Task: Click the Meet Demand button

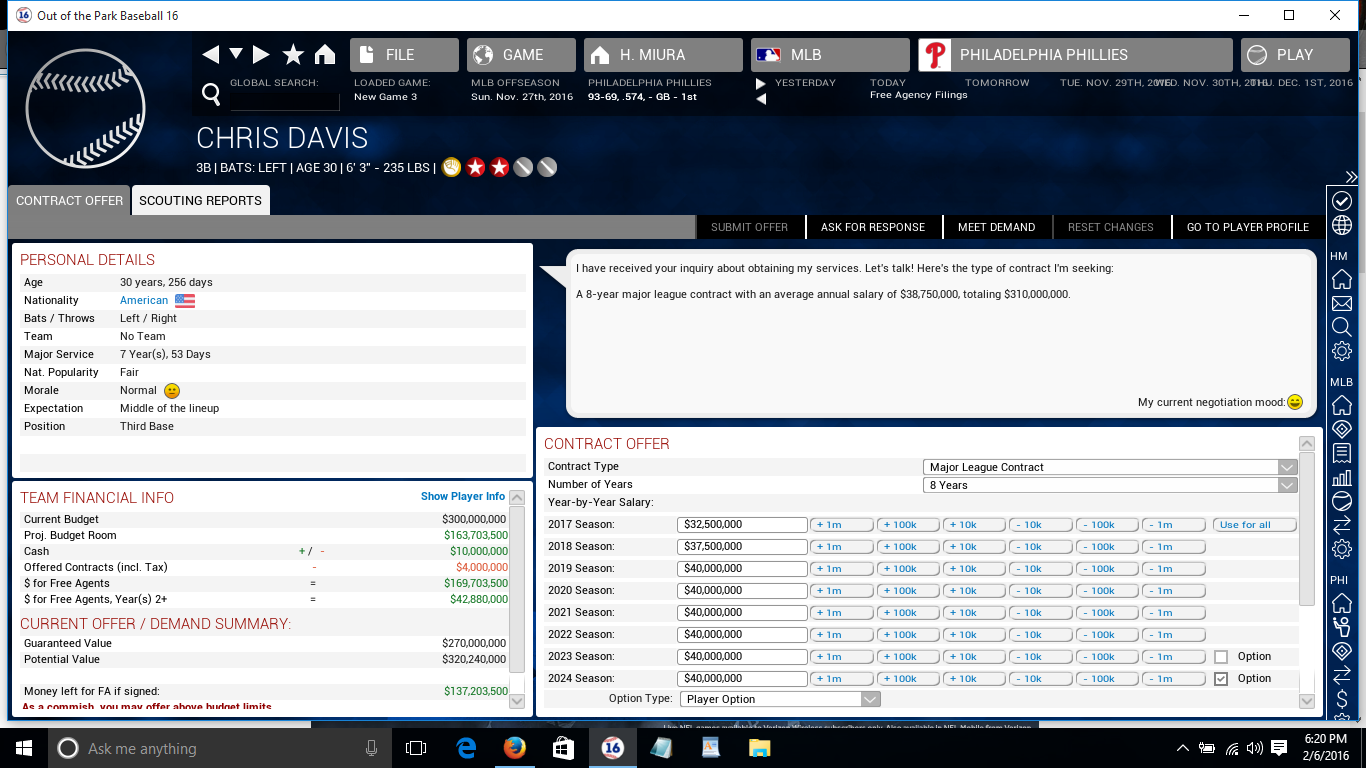Action: click(996, 227)
